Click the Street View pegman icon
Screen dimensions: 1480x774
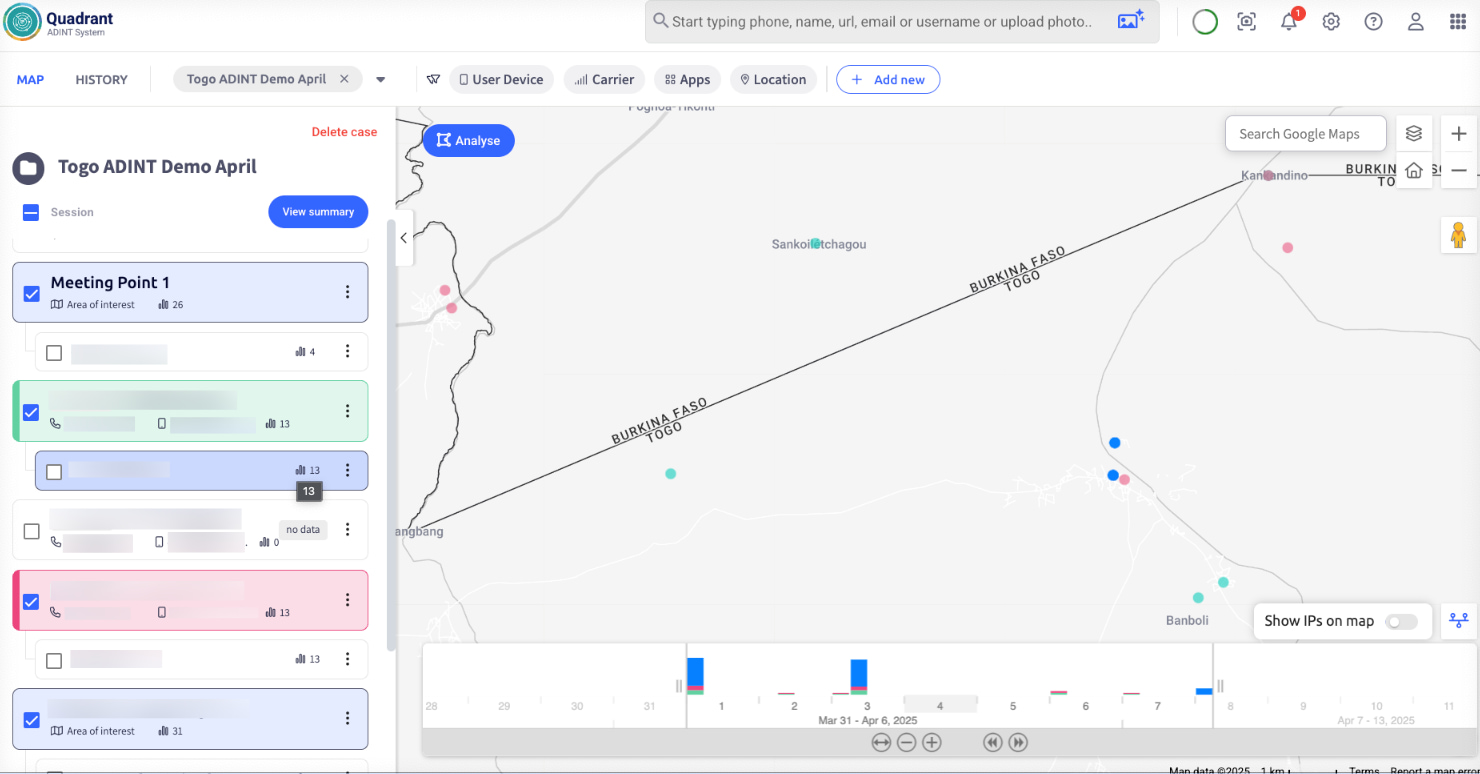coord(1457,235)
